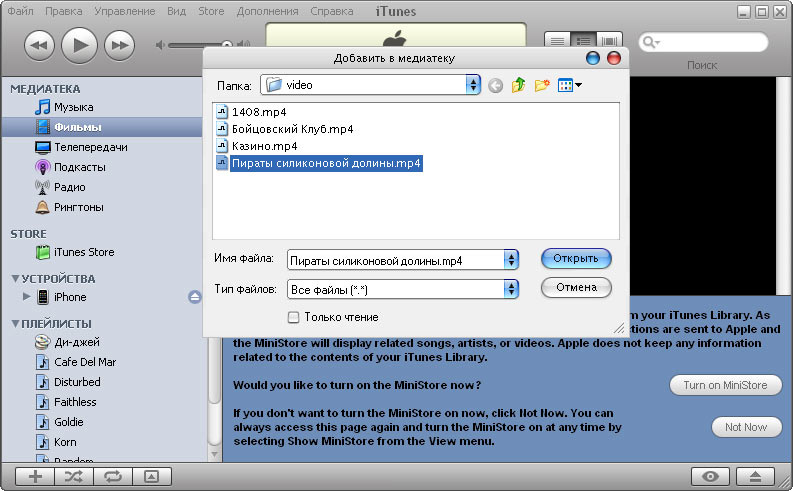Open the Store menu
This screenshot has width=793, height=491.
pyautogui.click(x=211, y=11)
